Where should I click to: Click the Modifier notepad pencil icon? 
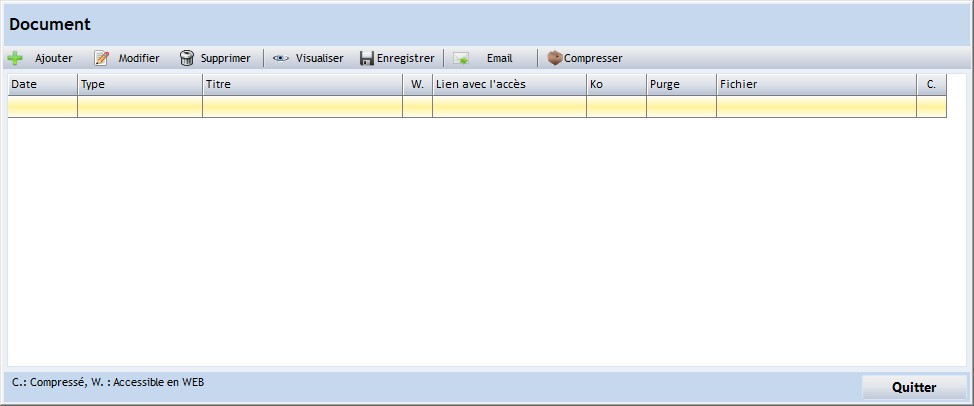[101, 58]
